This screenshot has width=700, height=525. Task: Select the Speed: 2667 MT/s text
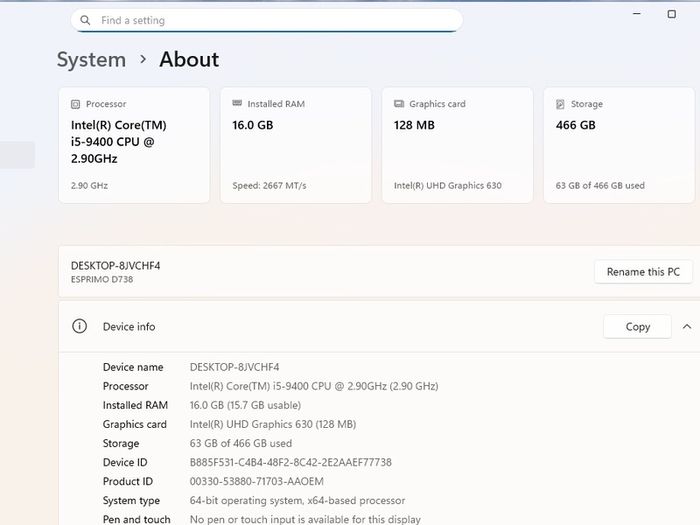[269, 186]
